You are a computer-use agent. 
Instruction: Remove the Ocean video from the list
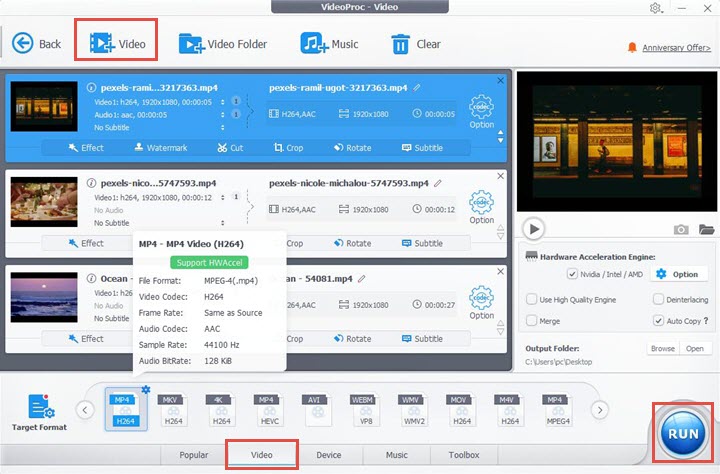pos(501,271)
